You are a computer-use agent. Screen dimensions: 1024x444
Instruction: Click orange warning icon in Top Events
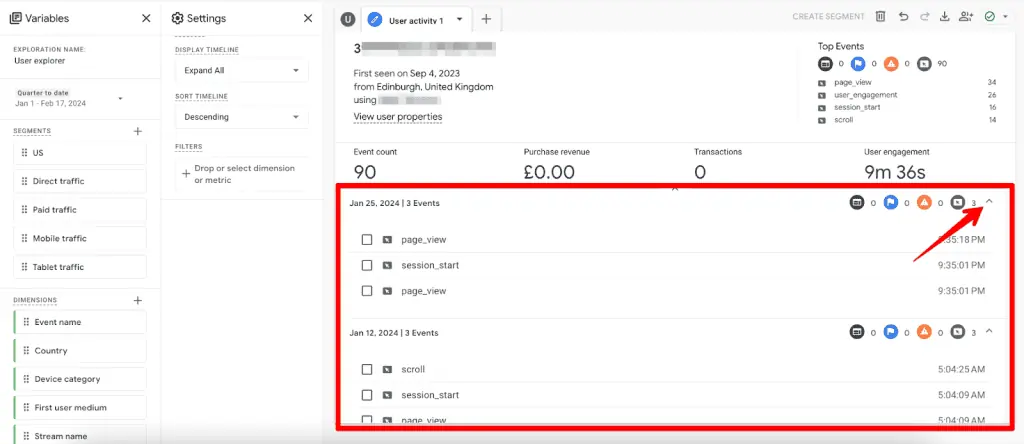tap(891, 64)
